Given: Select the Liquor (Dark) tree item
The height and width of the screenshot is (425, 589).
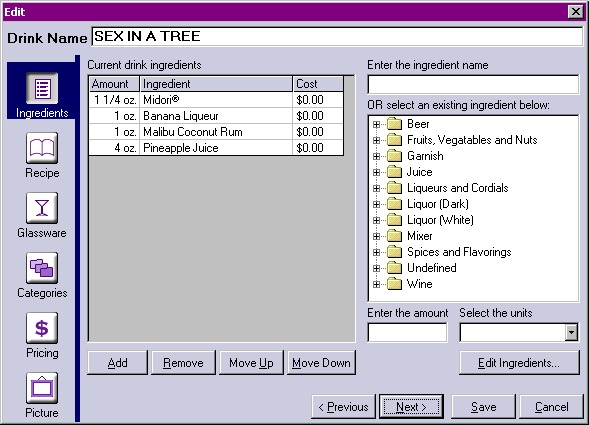Looking at the screenshot, I should point(438,204).
